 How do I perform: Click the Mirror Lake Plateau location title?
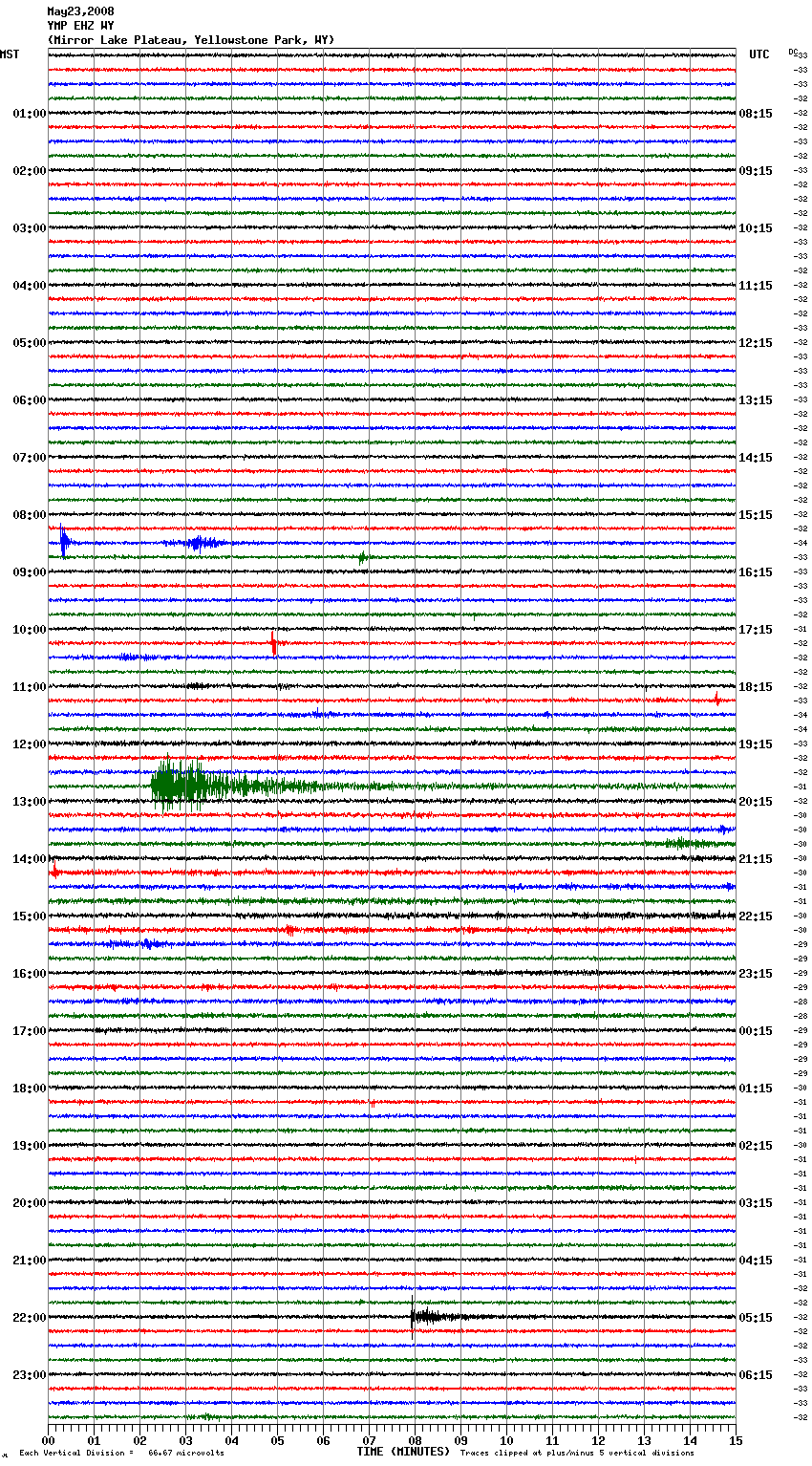(191, 40)
